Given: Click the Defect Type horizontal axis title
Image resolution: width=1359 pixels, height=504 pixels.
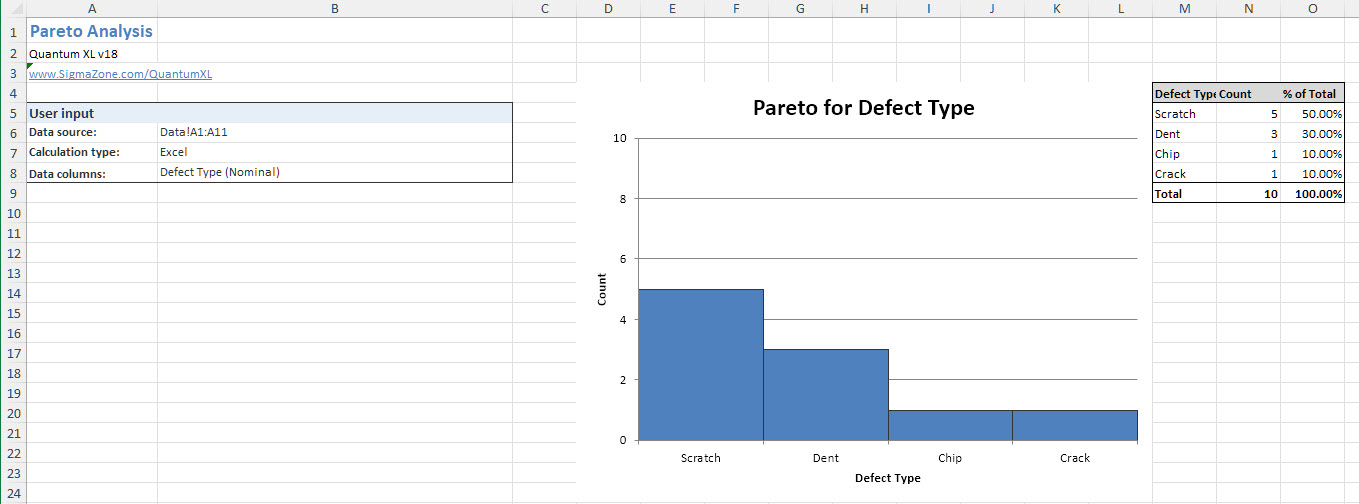Looking at the screenshot, I should (887, 478).
